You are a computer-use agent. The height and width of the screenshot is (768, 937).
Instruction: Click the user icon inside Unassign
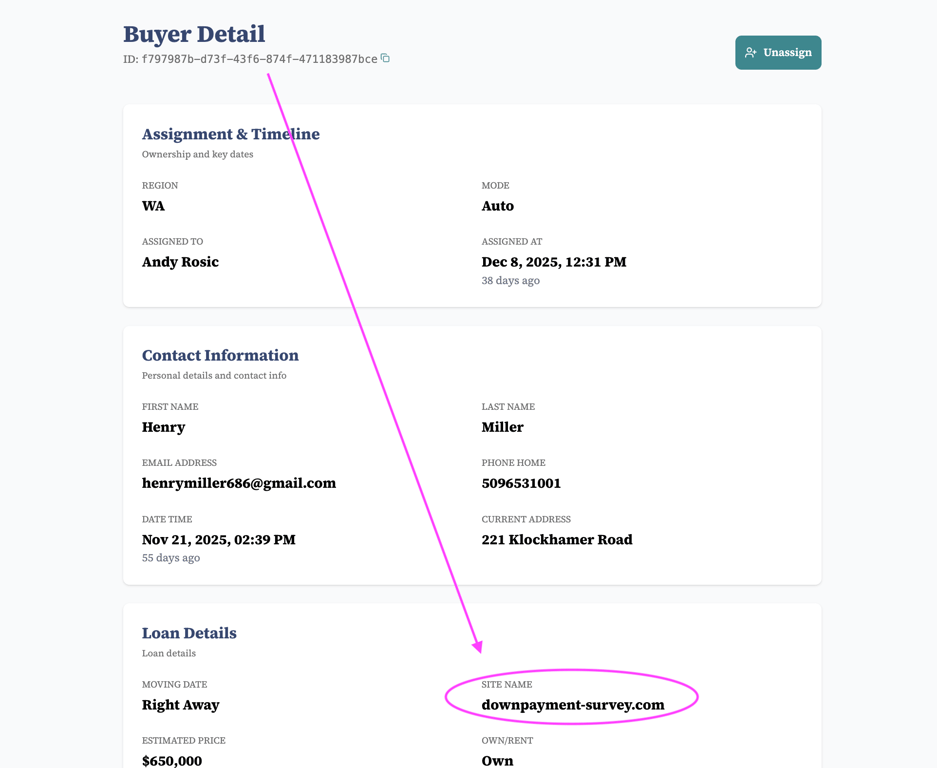[x=751, y=53]
